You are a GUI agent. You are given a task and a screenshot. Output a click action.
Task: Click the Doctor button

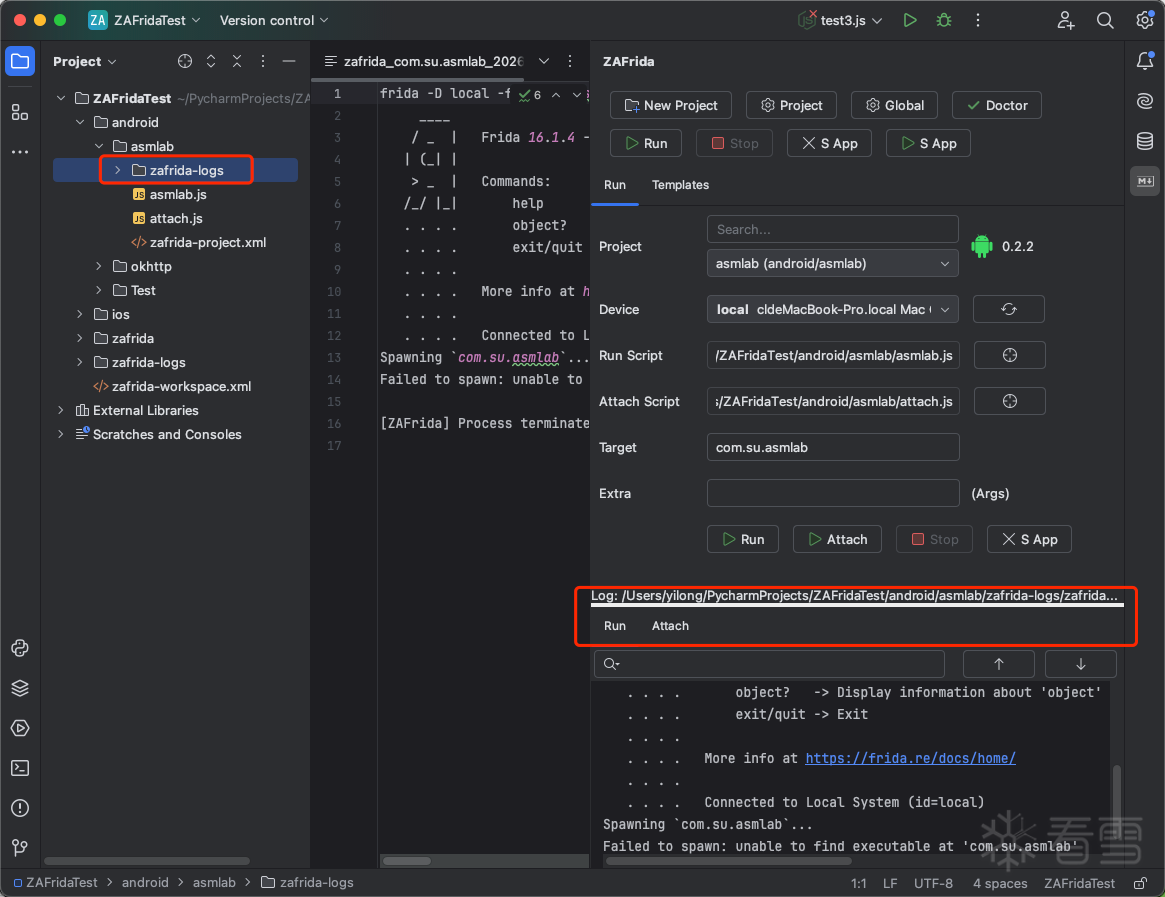tap(996, 105)
